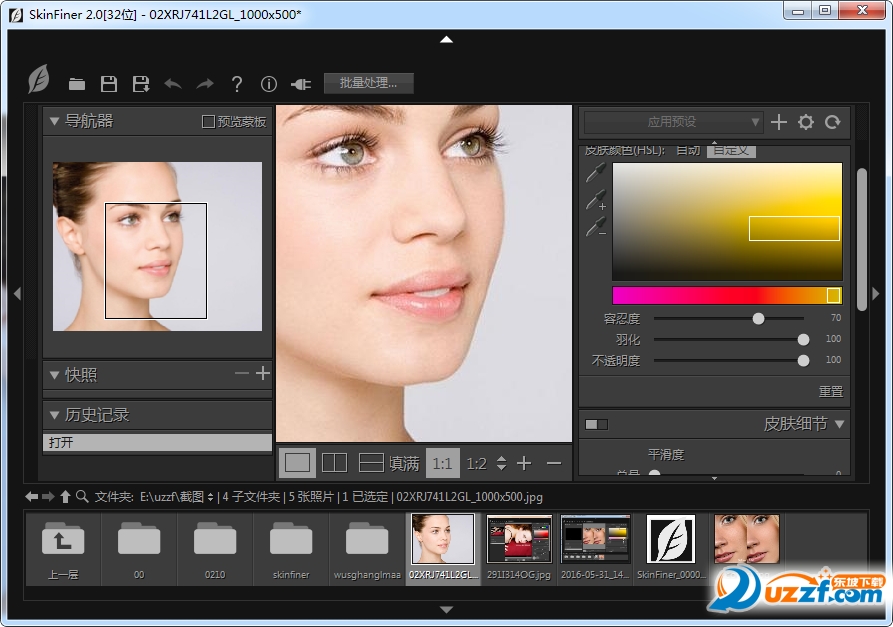Image resolution: width=893 pixels, height=627 pixels.
Task: Switch to top-bottom split view
Action: tap(371, 463)
